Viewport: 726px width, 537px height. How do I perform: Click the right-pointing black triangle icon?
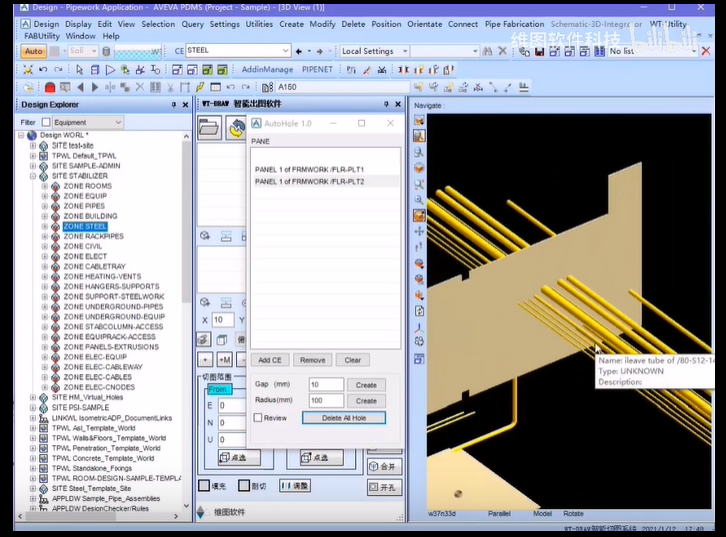coord(95,87)
